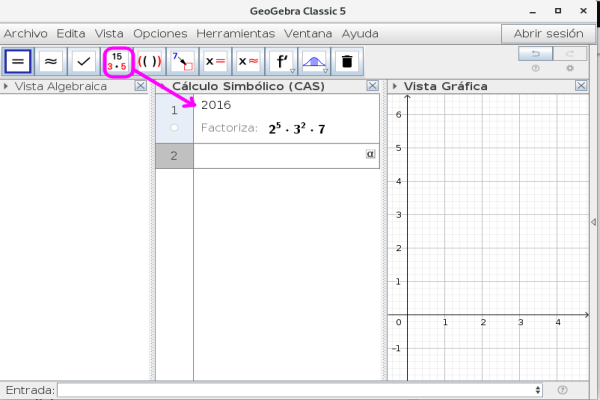Click the Abrir sesión button
600x400 pixels.
[x=548, y=34]
